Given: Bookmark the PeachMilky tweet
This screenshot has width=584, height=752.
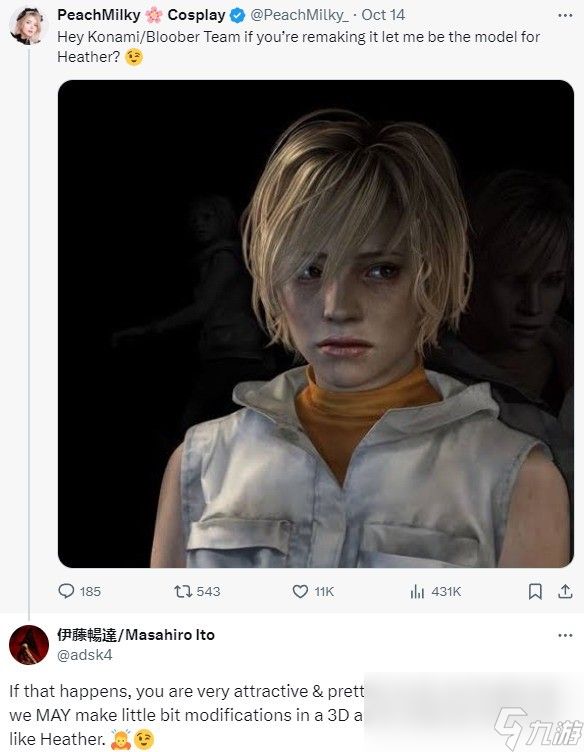Looking at the screenshot, I should 535,591.
